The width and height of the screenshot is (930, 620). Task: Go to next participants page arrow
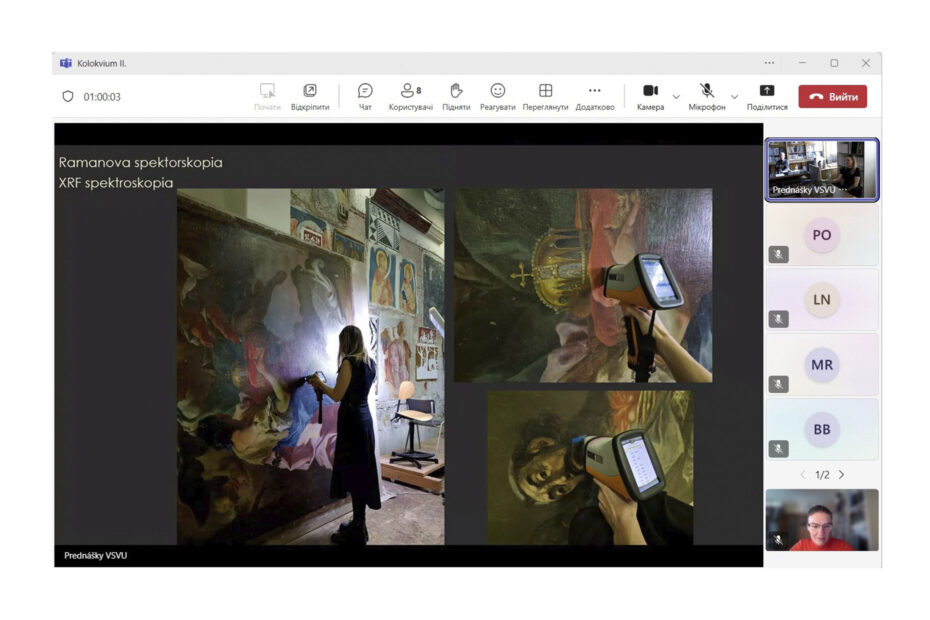tap(842, 475)
